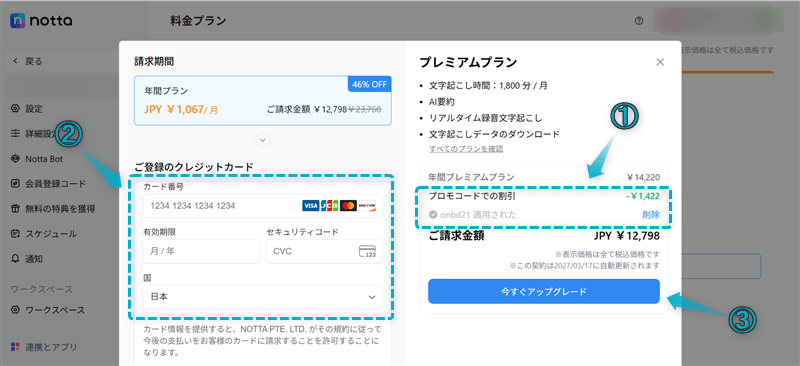Click the gift icon for 無料の特典
This screenshot has width=800, height=366.
[x=15, y=209]
